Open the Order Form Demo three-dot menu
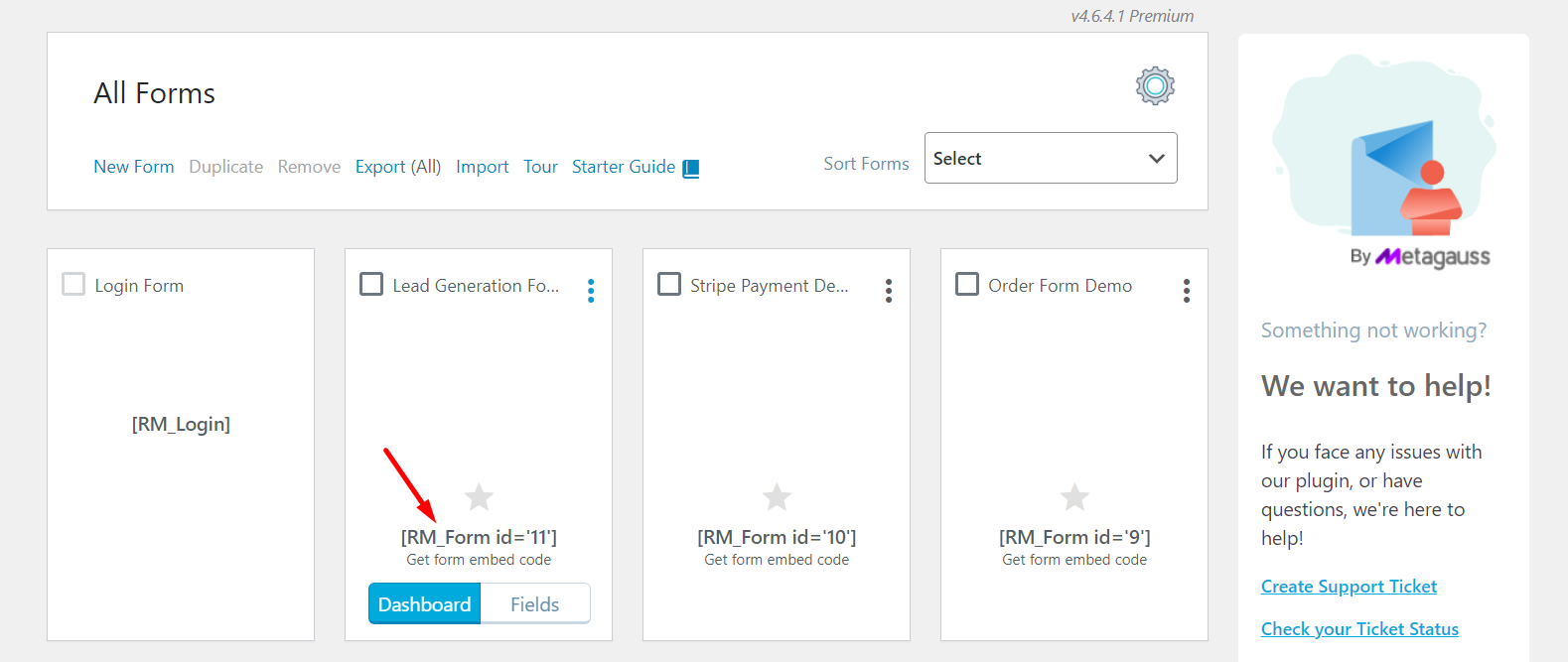 pyautogui.click(x=1187, y=290)
